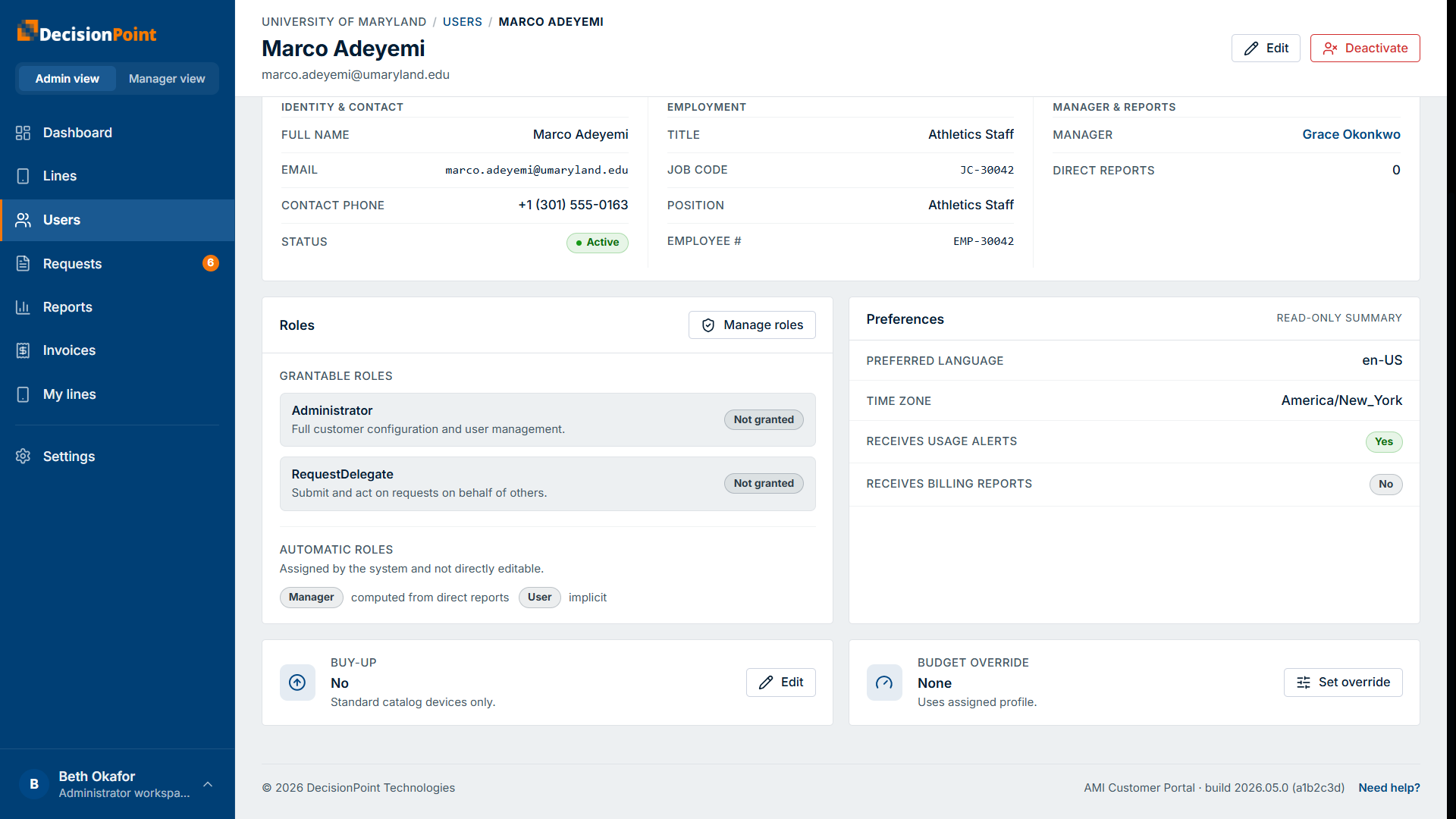The width and height of the screenshot is (1456, 819).
Task: Switch to Admin view
Action: point(67,79)
